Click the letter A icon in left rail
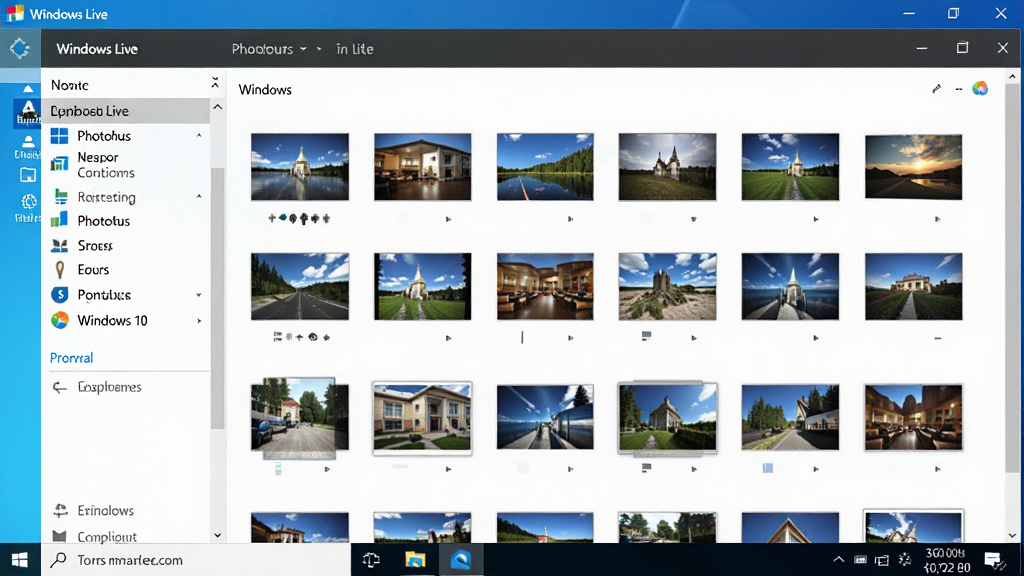Image resolution: width=1024 pixels, height=576 pixels. 27,112
